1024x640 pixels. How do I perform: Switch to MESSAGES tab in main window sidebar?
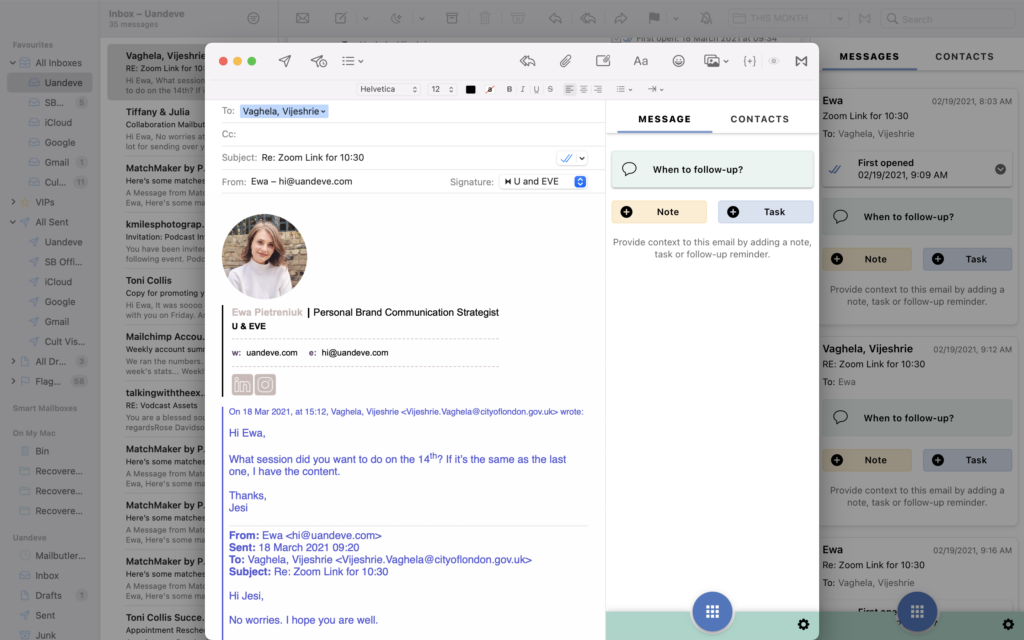(x=869, y=57)
